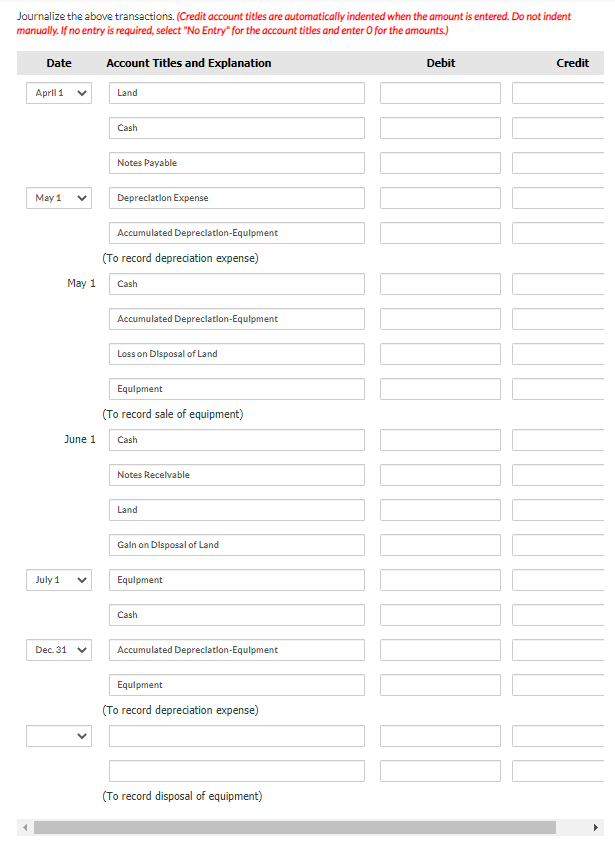Open the empty date dropdown at the bottom
Viewport: 615px width, 841px height.
point(58,735)
